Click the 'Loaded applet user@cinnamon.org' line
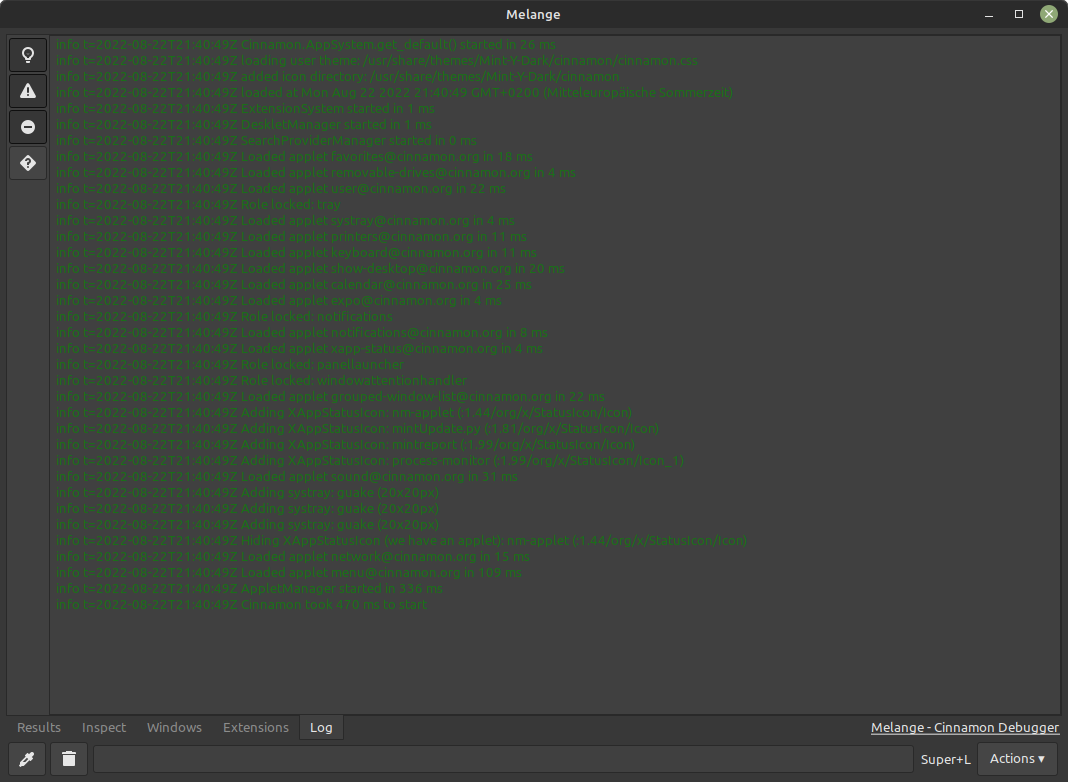 [281, 189]
